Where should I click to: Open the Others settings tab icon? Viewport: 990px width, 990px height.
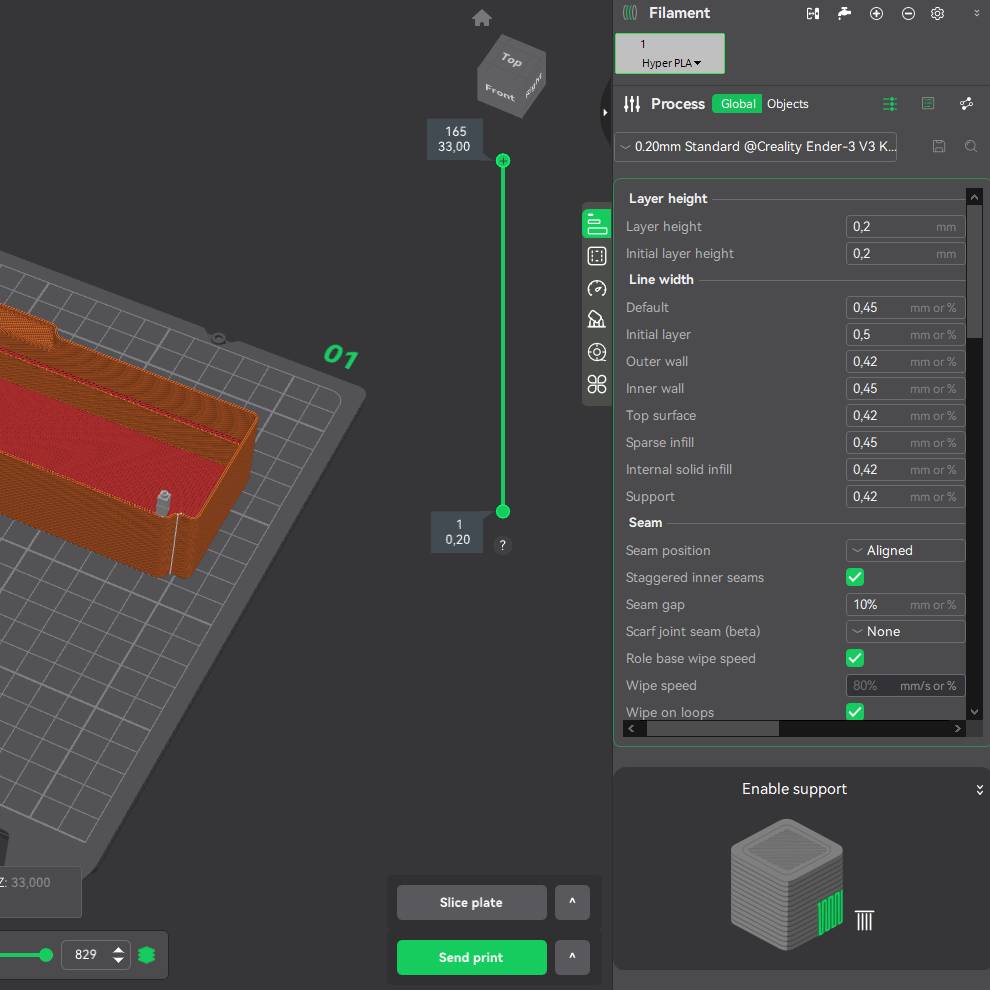[x=597, y=352]
